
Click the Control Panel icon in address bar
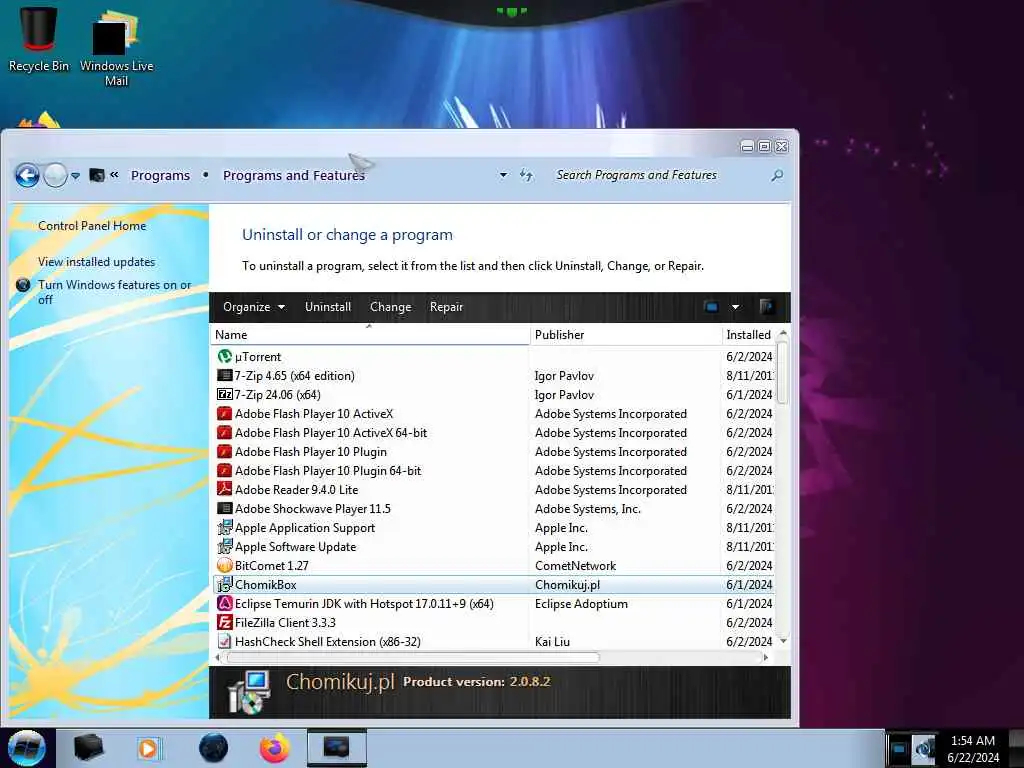pos(97,175)
